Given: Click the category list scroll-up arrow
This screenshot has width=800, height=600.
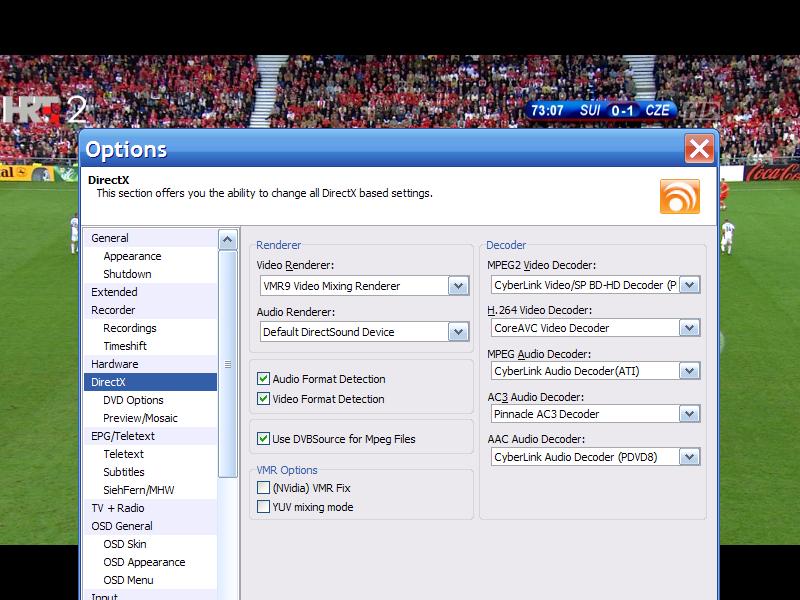Looking at the screenshot, I should (x=228, y=239).
